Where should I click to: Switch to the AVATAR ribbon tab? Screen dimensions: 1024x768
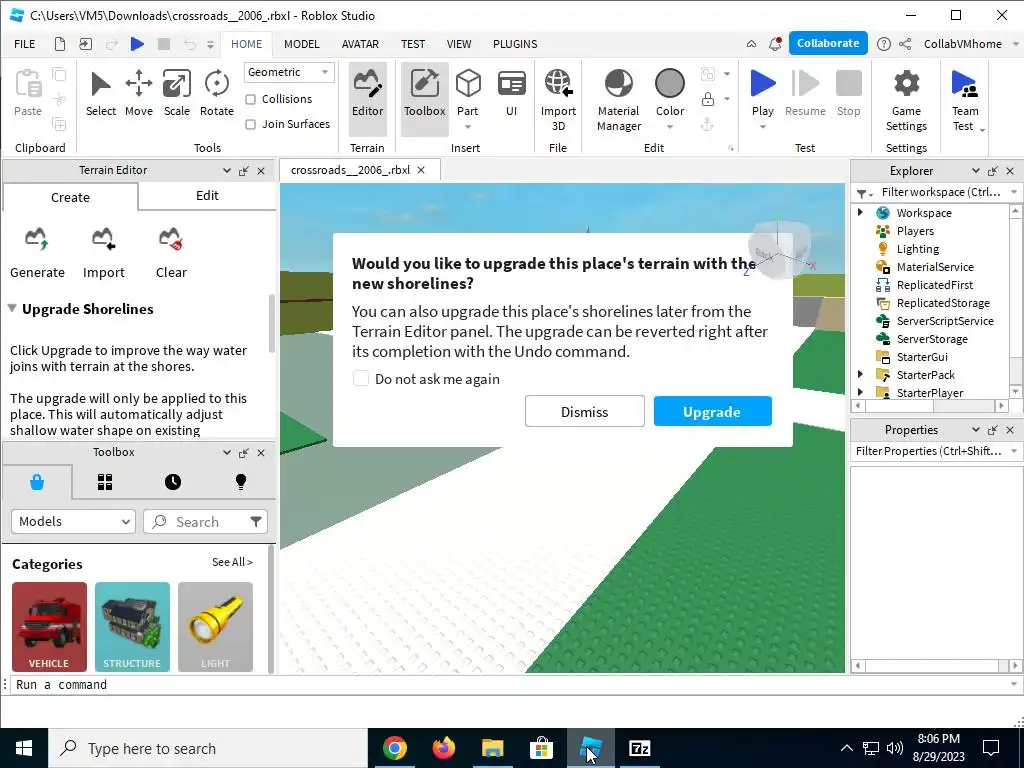pos(360,44)
